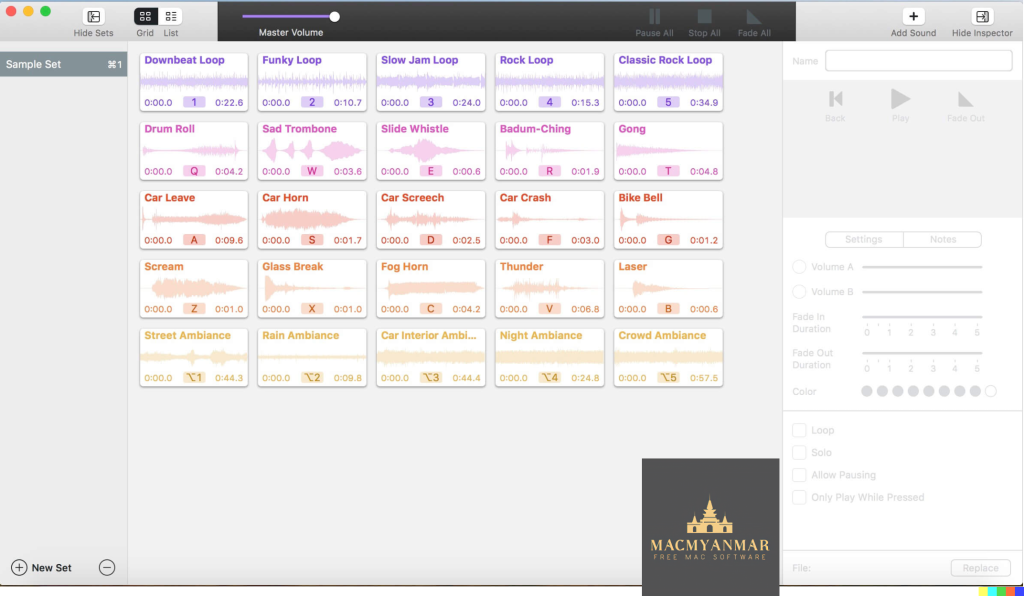Click the Fade Out Duration slider

[x=922, y=353]
